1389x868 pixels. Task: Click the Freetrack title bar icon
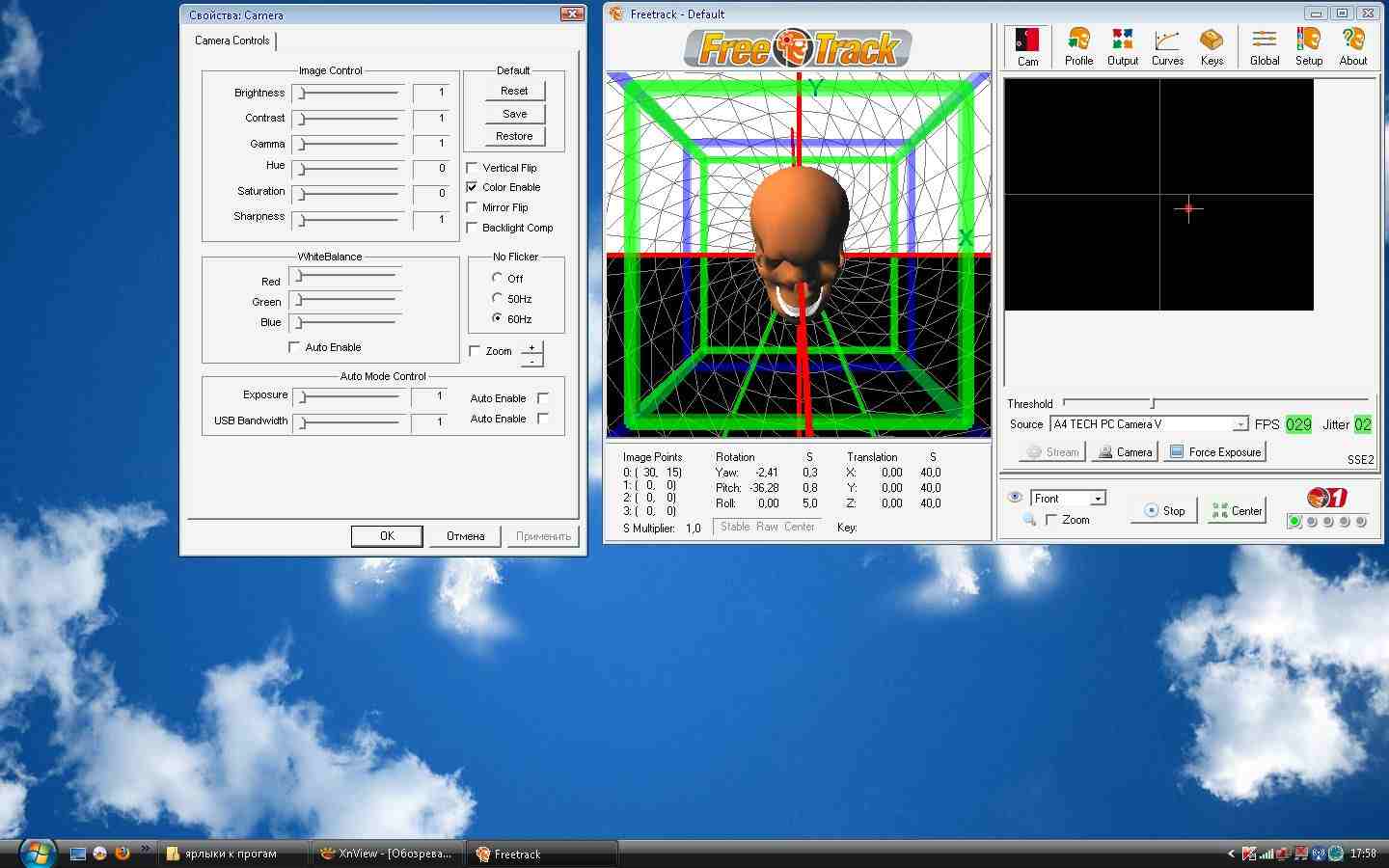tap(615, 14)
